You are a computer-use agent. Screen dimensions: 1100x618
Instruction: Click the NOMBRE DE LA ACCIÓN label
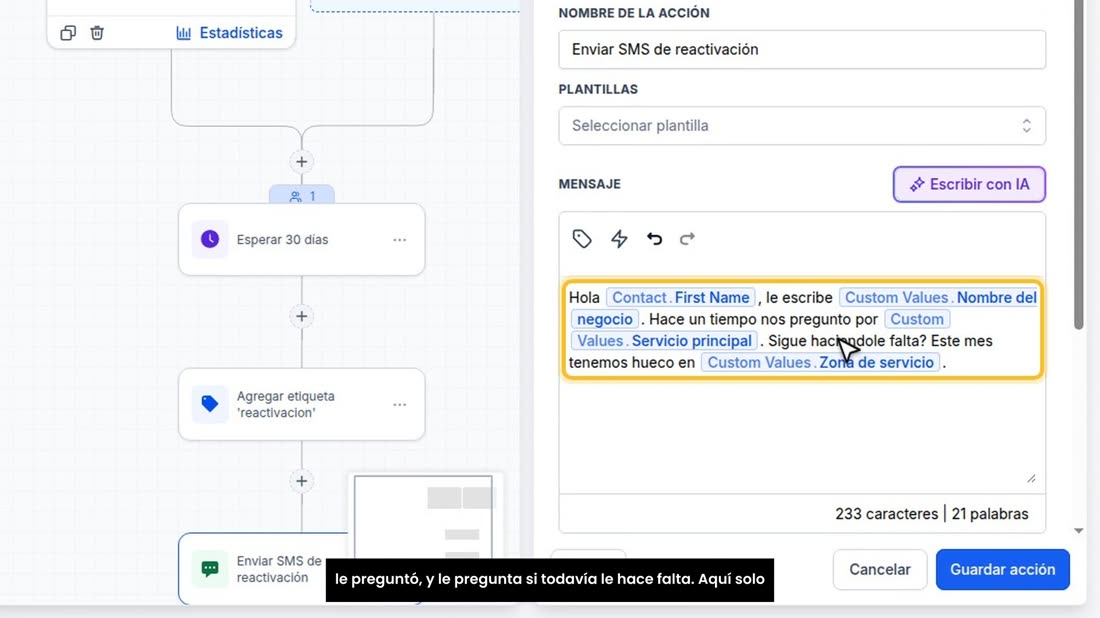point(634,13)
